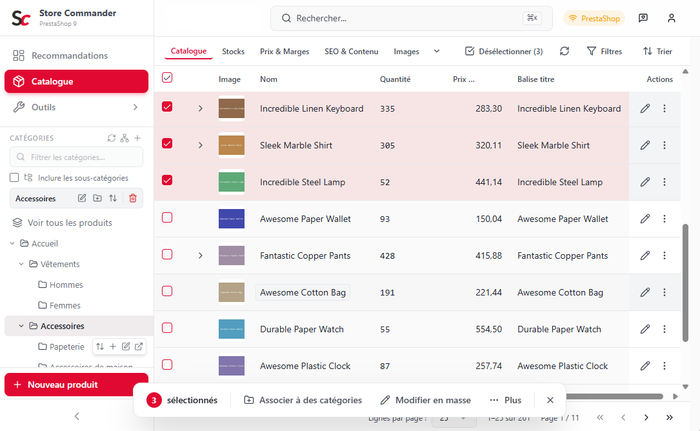The width and height of the screenshot is (700, 431).
Task: Select the Durable Paper Watch checkbox
Action: coord(167,328)
